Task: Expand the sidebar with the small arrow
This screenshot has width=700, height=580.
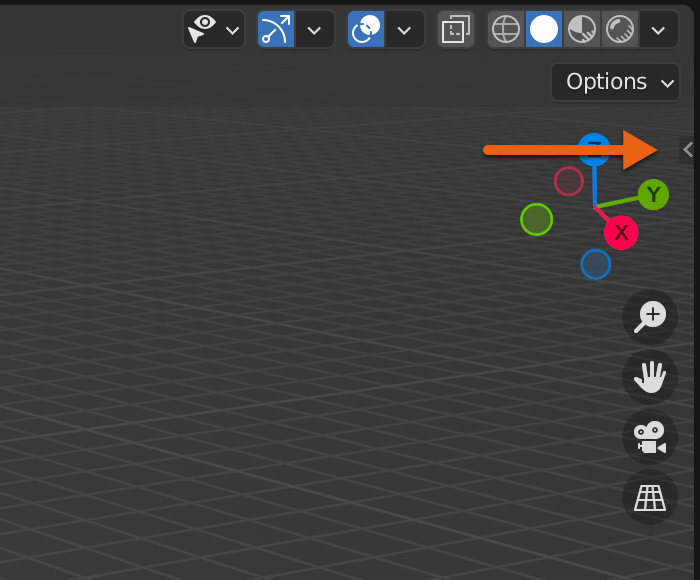Action: coord(688,150)
